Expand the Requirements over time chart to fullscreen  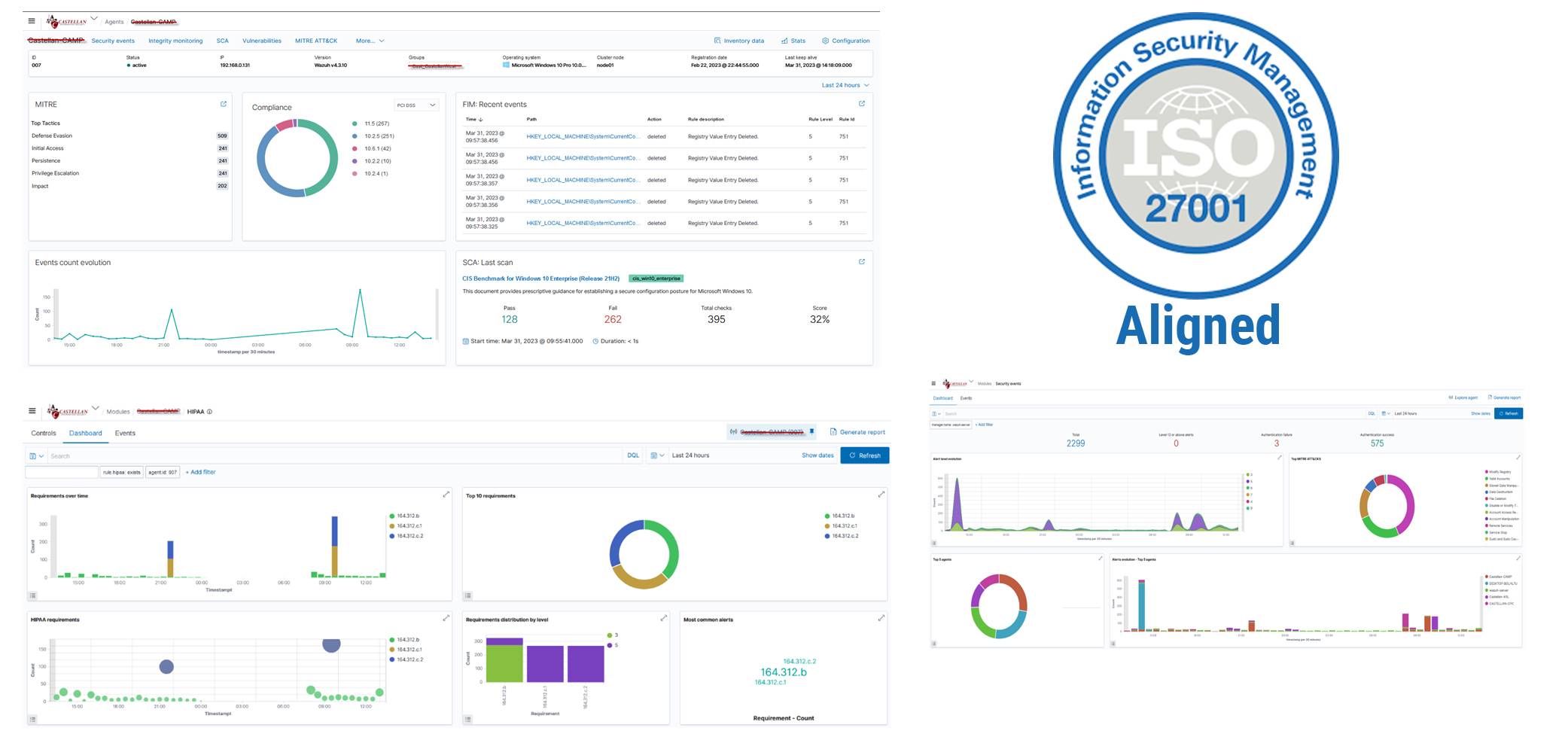[446, 495]
